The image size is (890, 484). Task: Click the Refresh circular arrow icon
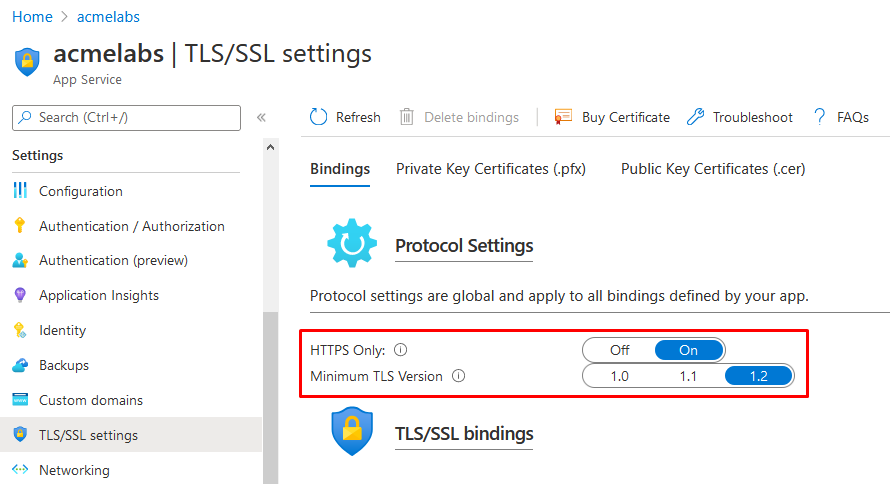pyautogui.click(x=318, y=117)
